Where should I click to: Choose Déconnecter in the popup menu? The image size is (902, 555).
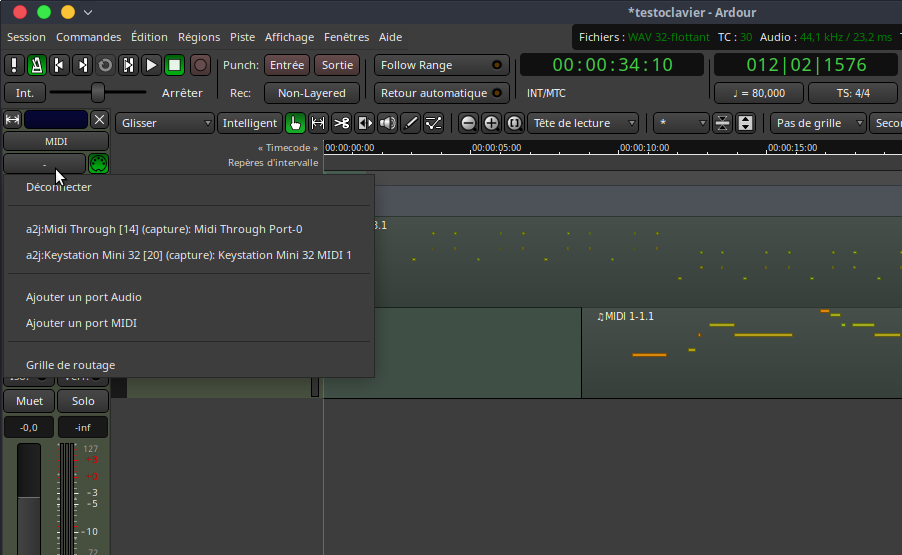click(59, 187)
